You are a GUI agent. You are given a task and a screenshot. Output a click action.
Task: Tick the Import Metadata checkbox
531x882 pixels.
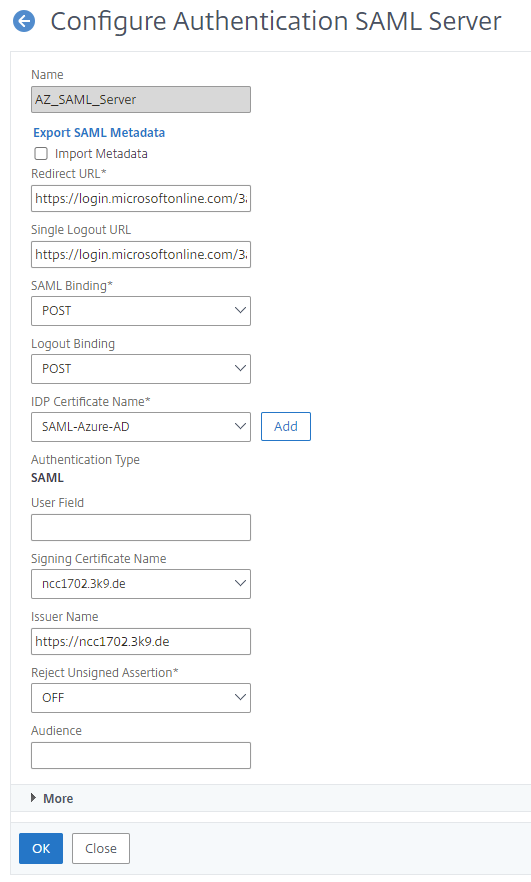[x=41, y=154]
